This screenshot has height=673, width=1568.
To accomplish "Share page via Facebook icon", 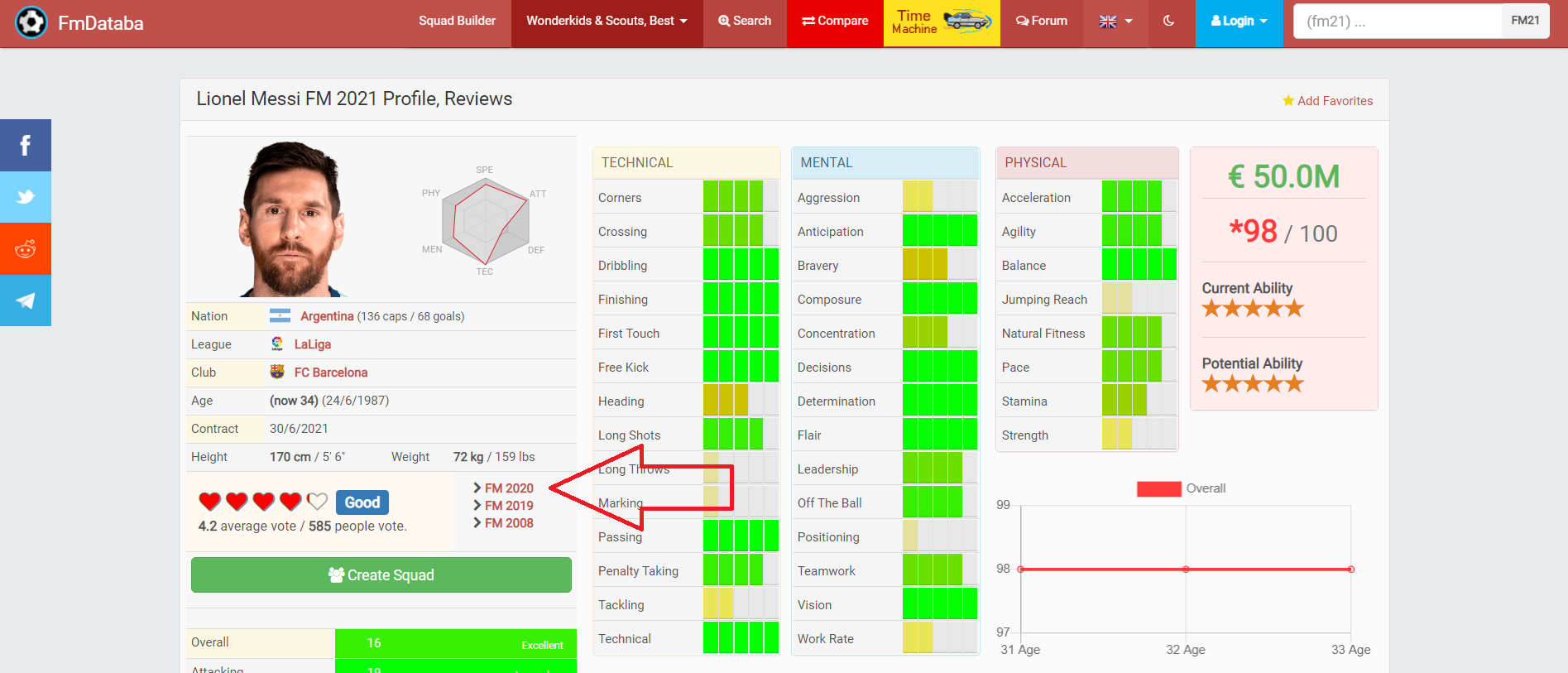I will pos(26,146).
